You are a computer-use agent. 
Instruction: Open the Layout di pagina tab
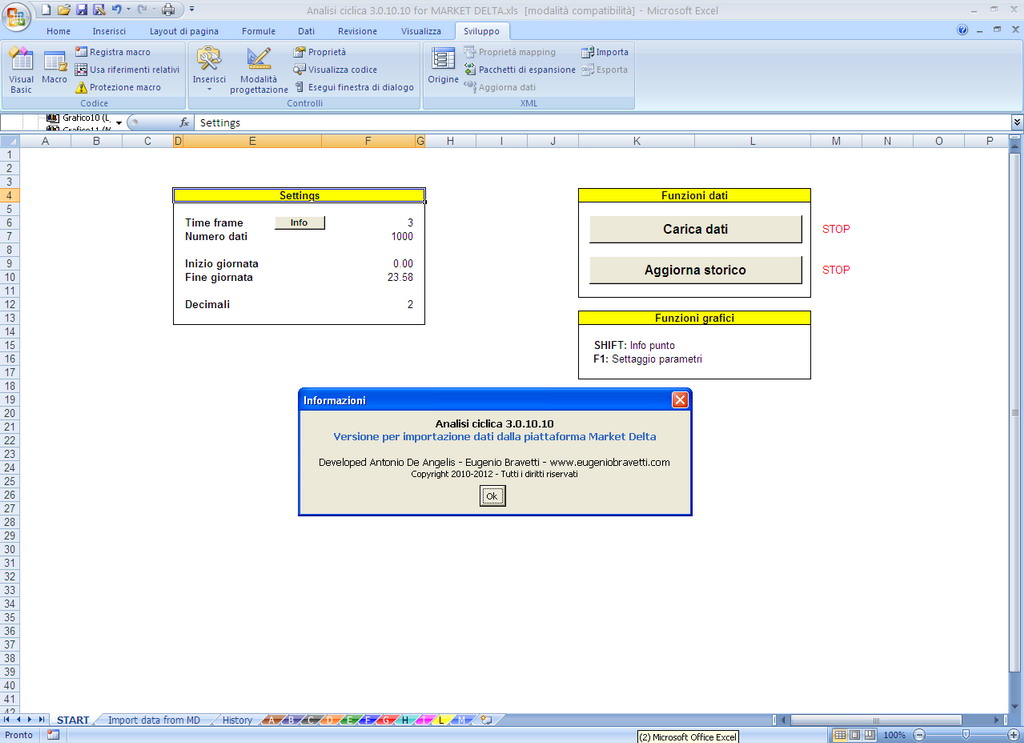pyautogui.click(x=184, y=31)
